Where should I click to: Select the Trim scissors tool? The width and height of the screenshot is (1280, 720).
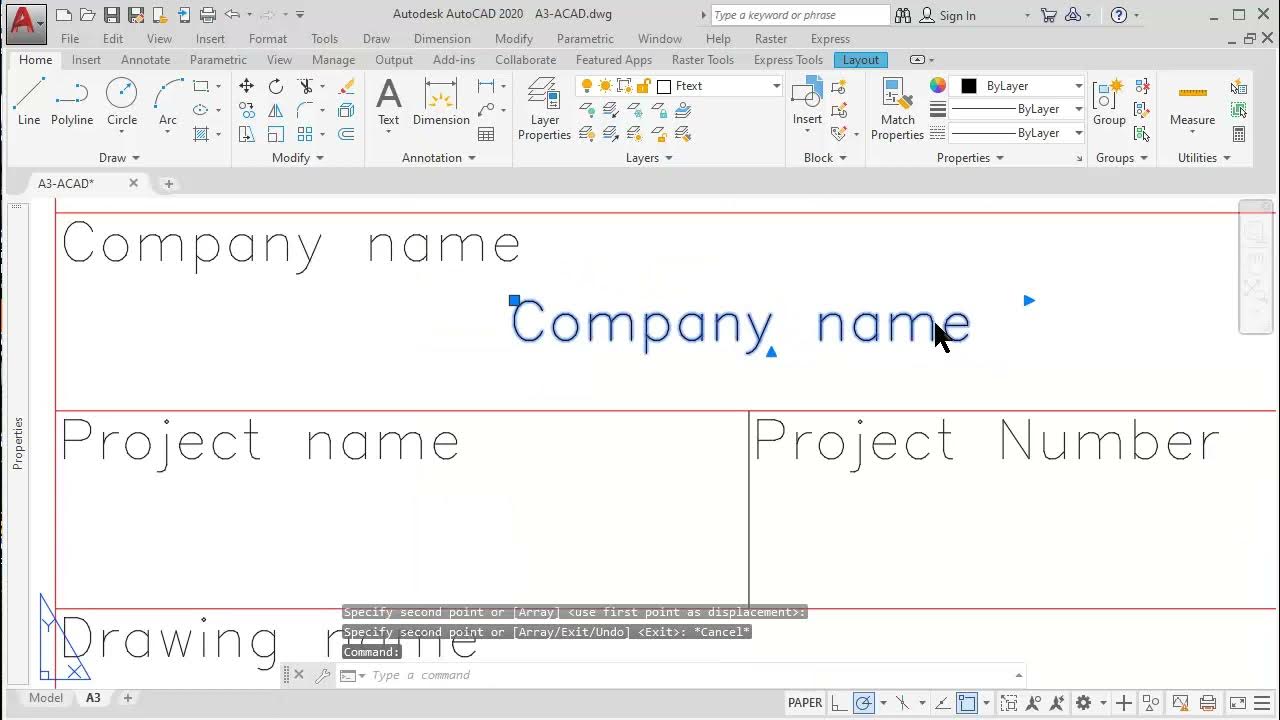tap(306, 86)
